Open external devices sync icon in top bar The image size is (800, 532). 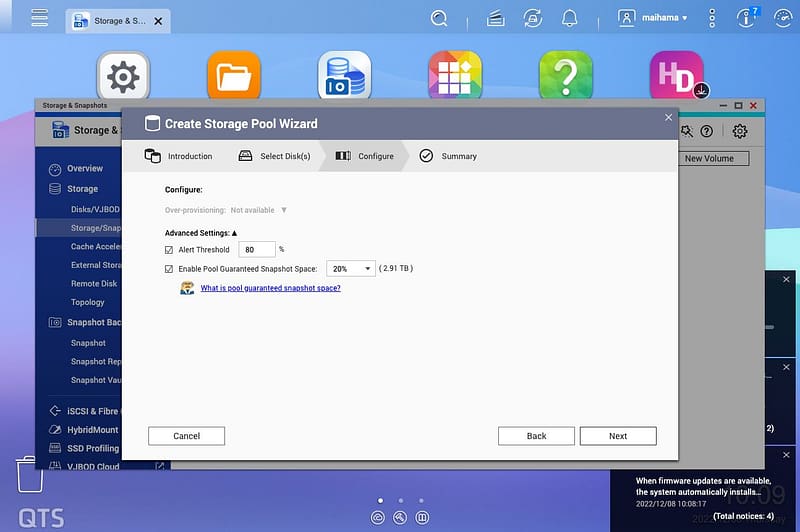(533, 18)
